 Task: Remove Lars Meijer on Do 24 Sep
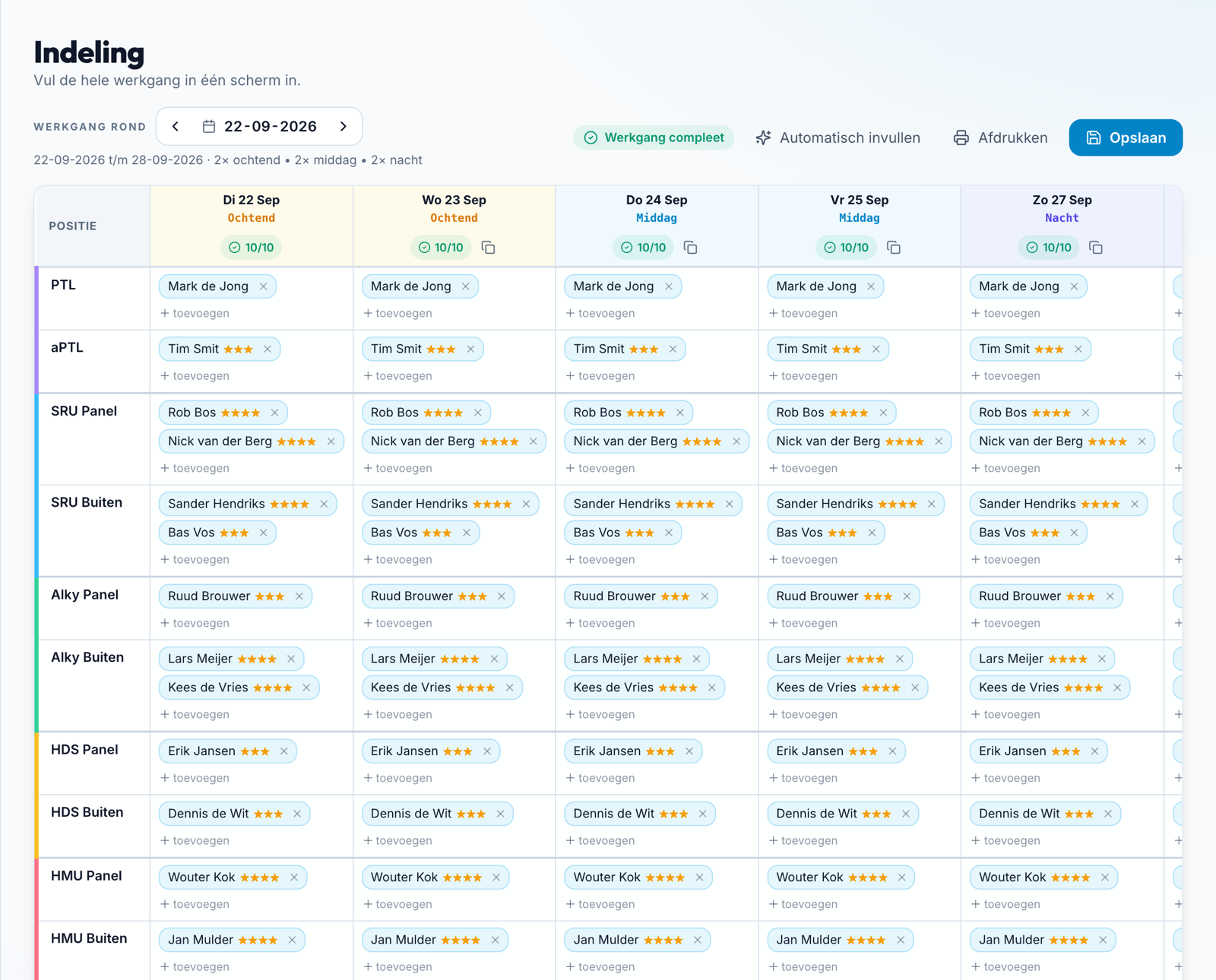tap(697, 659)
